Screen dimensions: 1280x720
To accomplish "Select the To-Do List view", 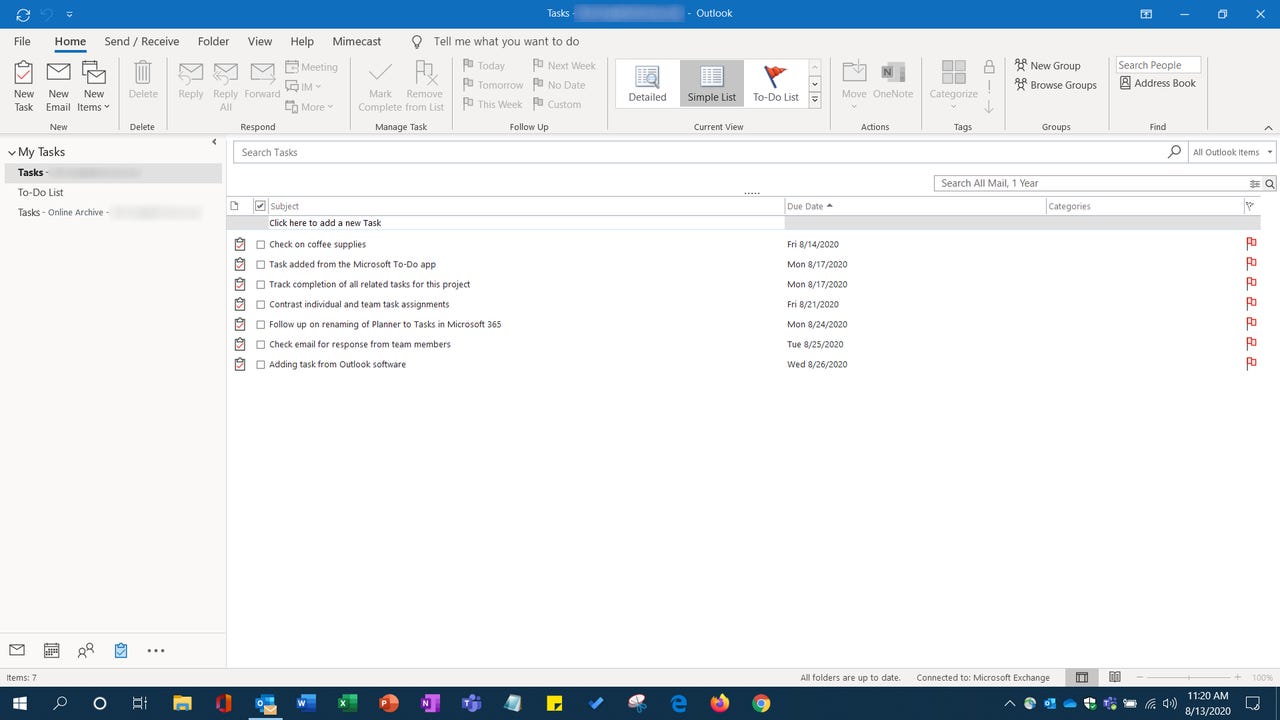I will tap(775, 84).
